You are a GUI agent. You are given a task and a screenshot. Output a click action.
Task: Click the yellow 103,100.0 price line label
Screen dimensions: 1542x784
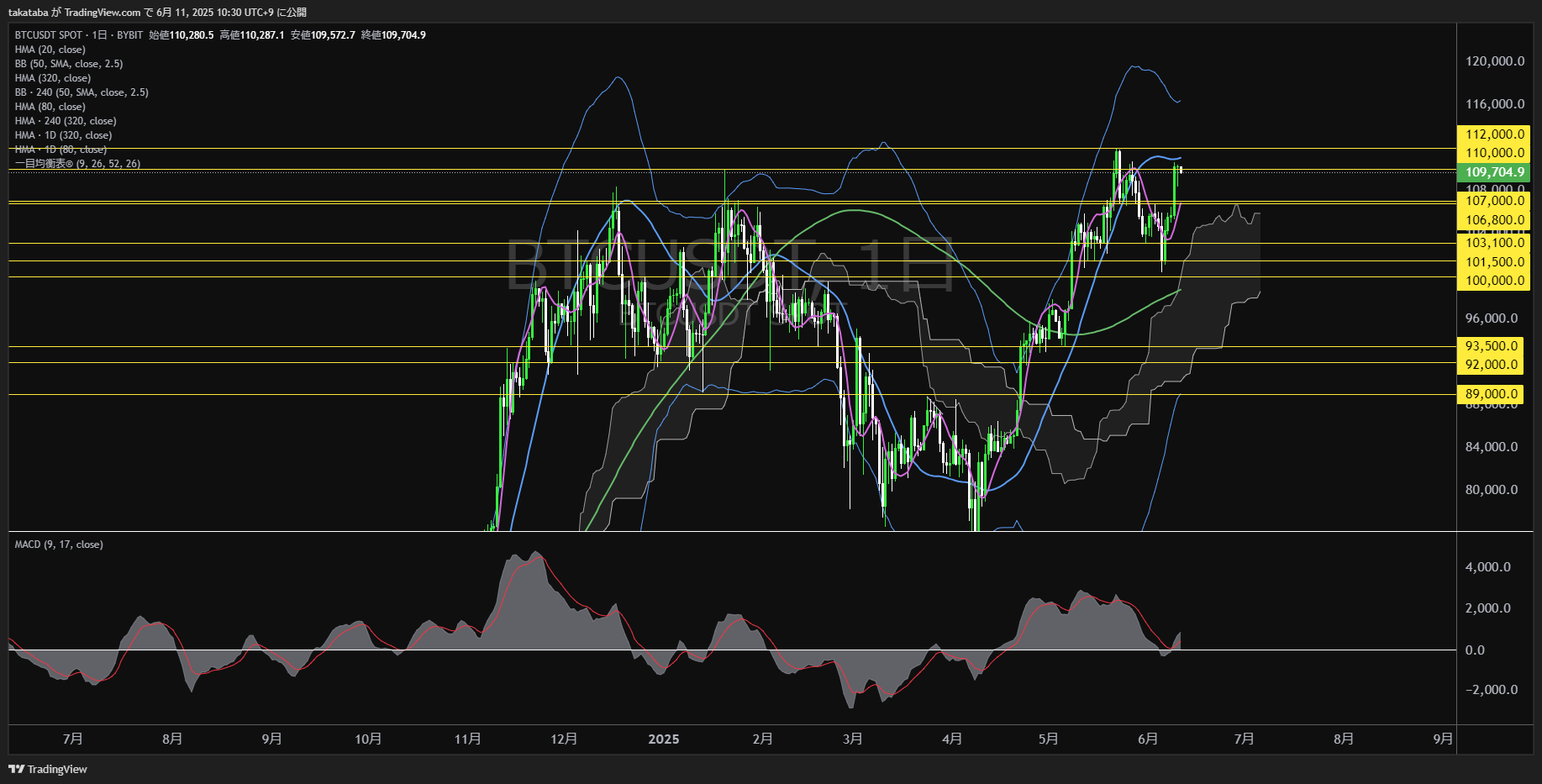(x=1493, y=243)
